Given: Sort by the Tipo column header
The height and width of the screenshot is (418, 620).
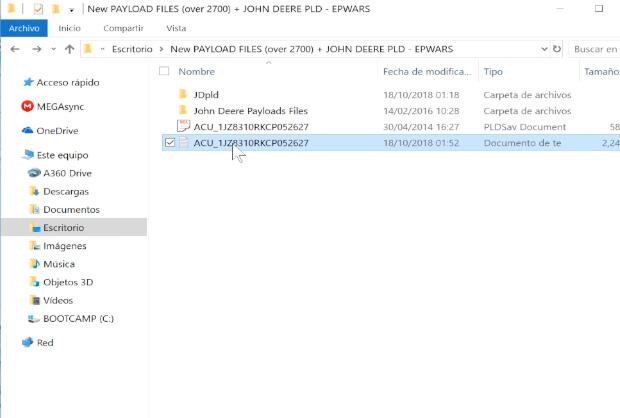Looking at the screenshot, I should pos(493,72).
